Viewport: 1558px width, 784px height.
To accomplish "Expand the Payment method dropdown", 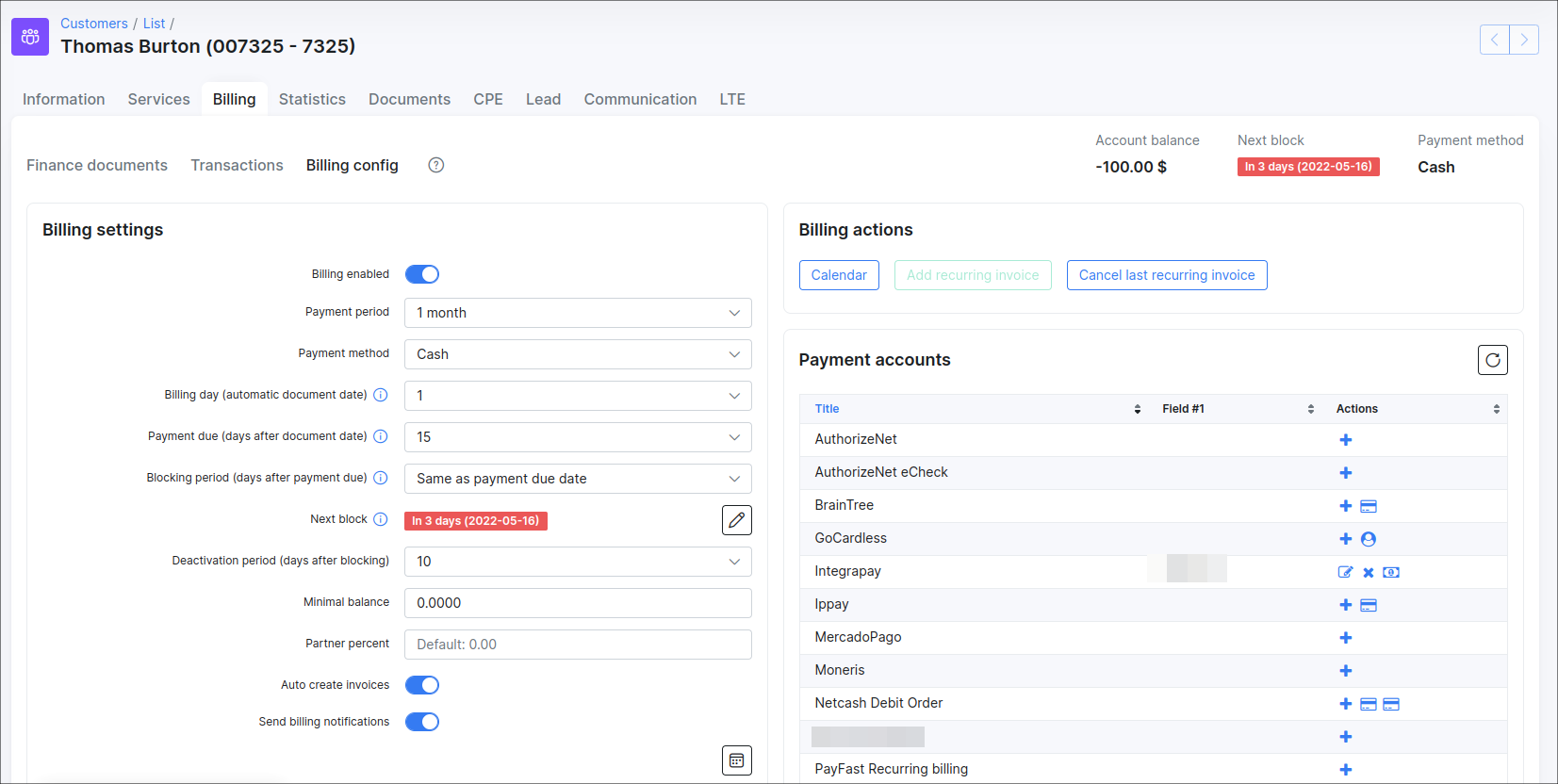I will (x=577, y=354).
